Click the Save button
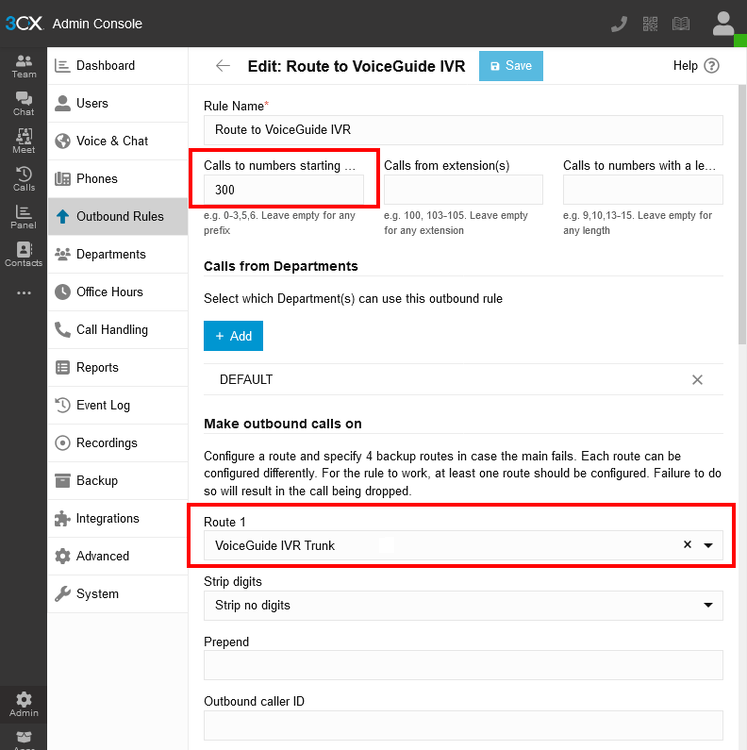The width and height of the screenshot is (747, 750). coord(511,66)
